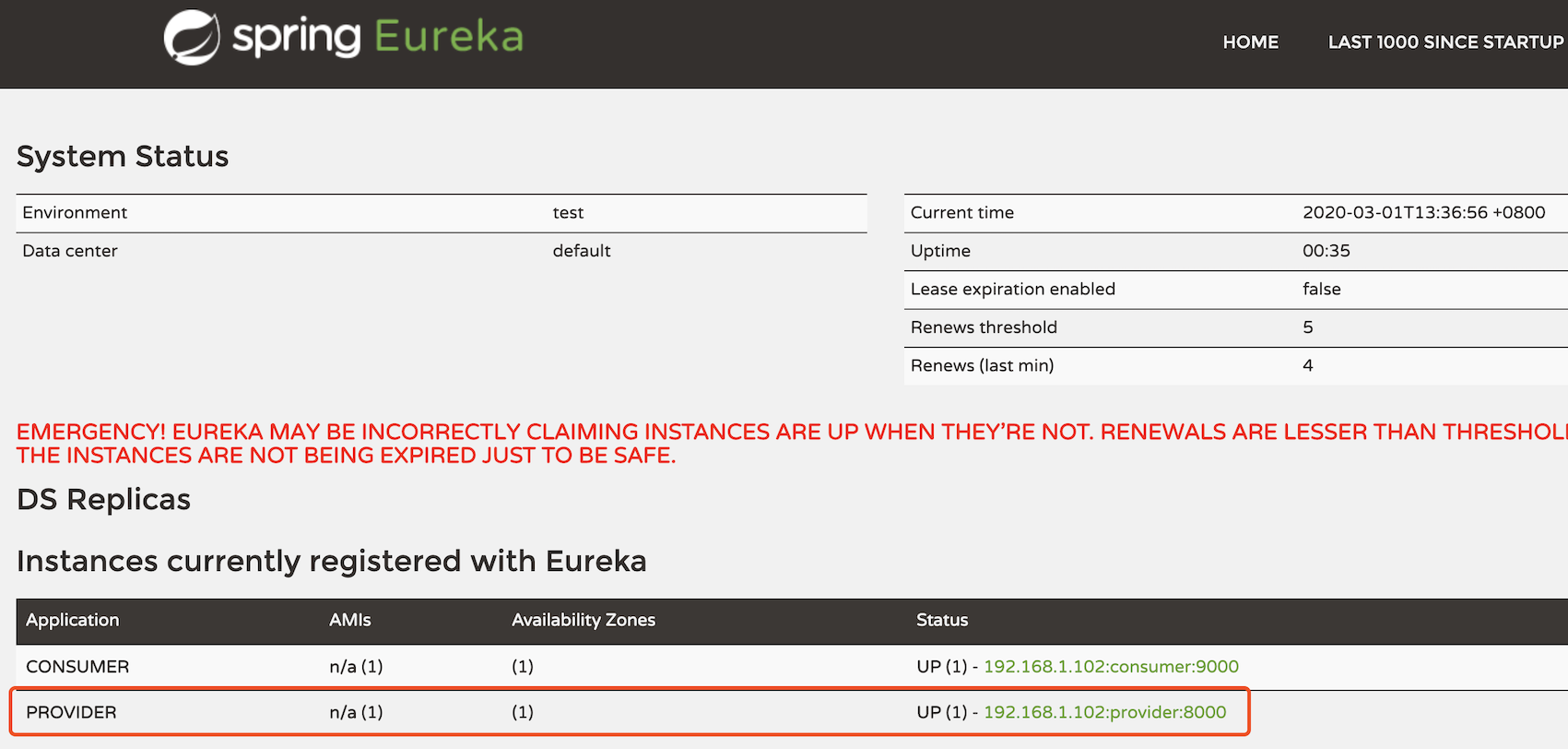Click the Data center label
The height and width of the screenshot is (749, 1568).
click(70, 251)
